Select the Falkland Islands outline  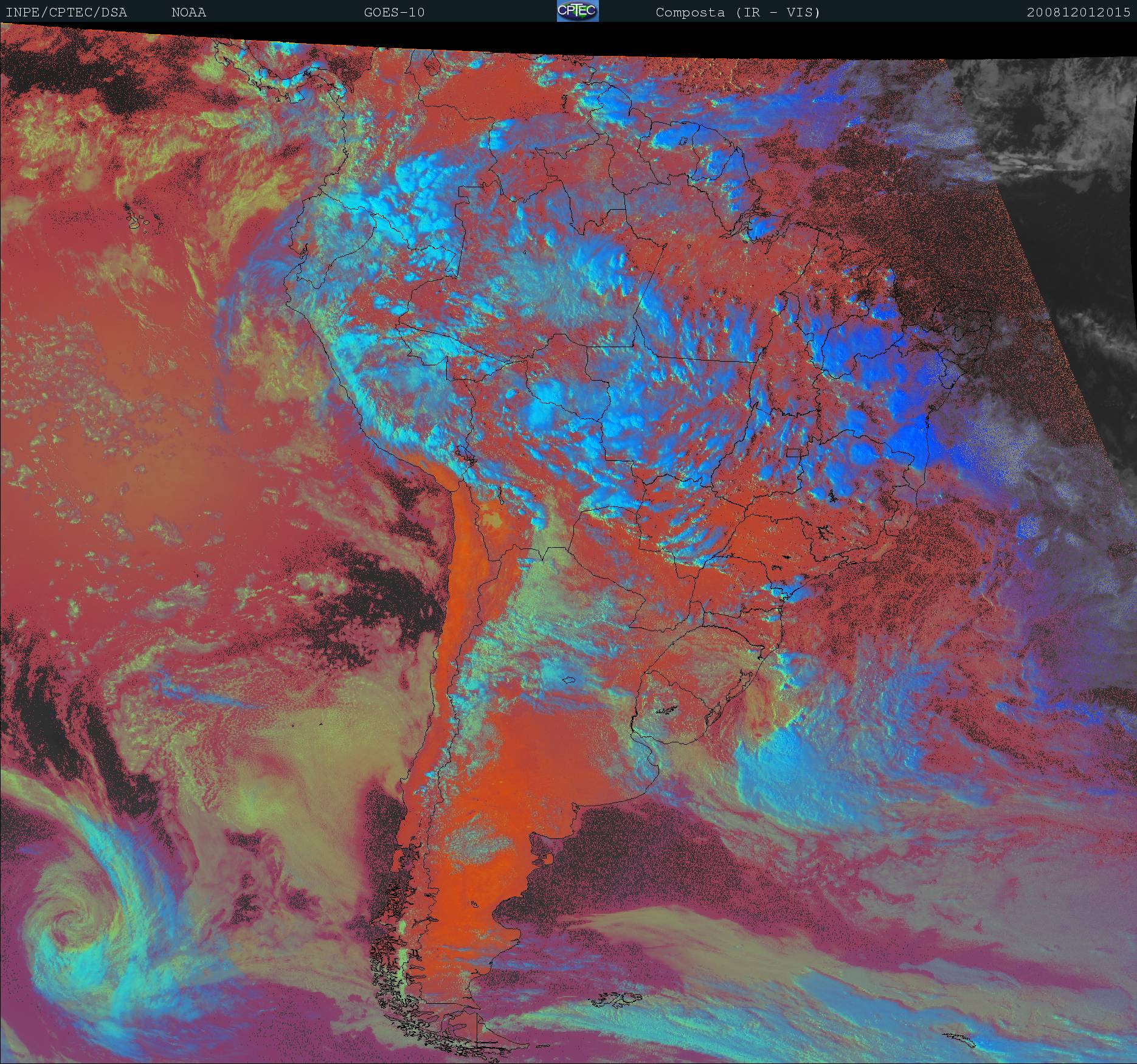point(616,999)
